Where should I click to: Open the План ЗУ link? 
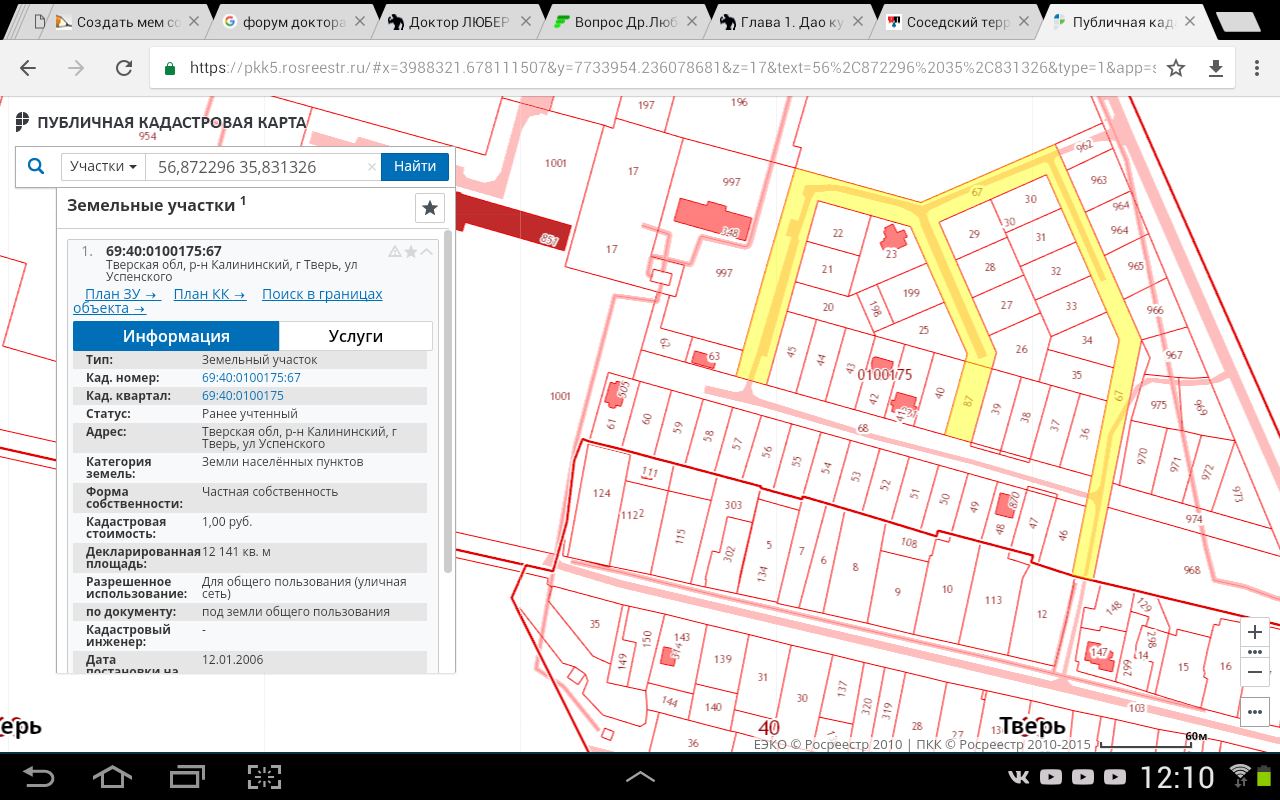click(x=122, y=294)
